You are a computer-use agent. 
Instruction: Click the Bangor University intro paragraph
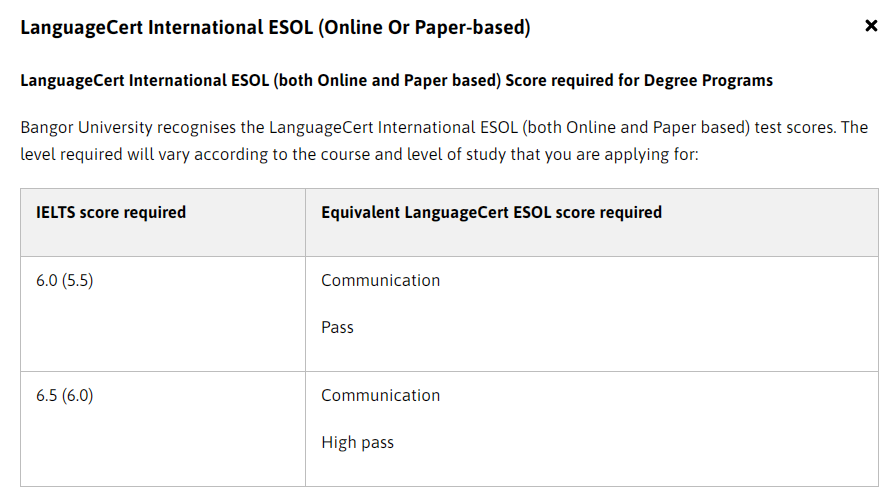coord(444,141)
